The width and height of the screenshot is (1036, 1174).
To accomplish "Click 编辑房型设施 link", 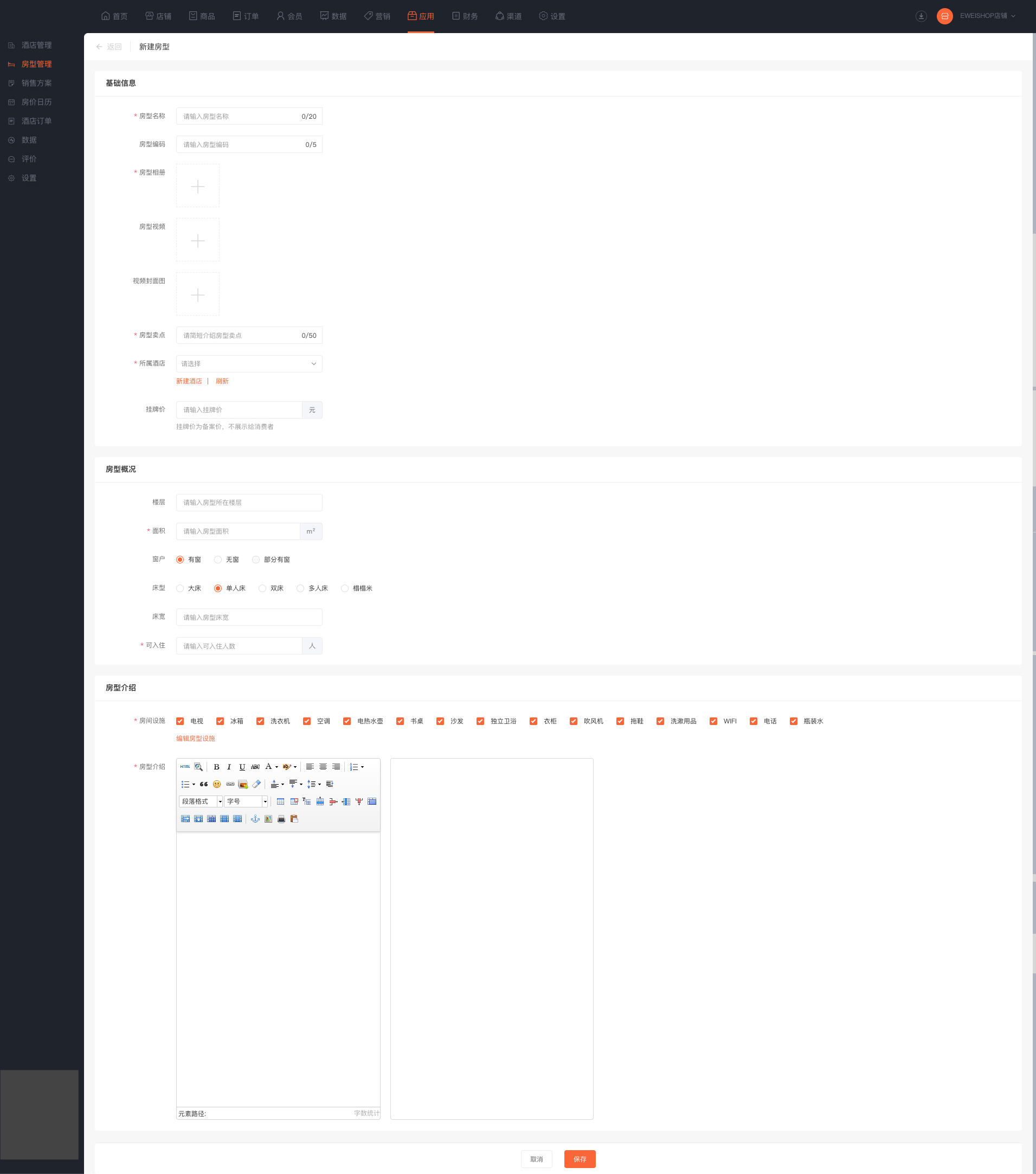I will click(195, 739).
